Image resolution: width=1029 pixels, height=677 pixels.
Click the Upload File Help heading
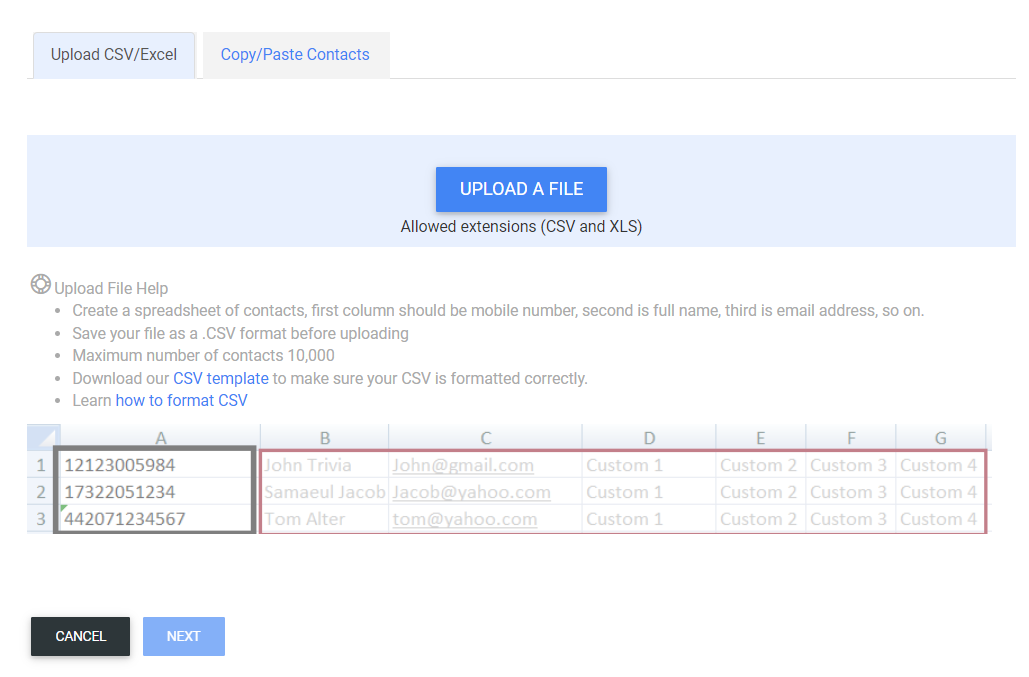point(111,289)
